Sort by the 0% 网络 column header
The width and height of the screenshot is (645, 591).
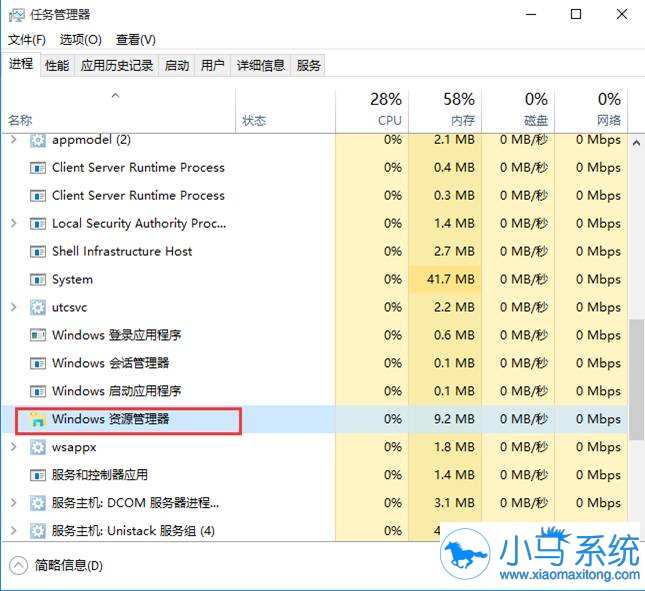(x=591, y=111)
